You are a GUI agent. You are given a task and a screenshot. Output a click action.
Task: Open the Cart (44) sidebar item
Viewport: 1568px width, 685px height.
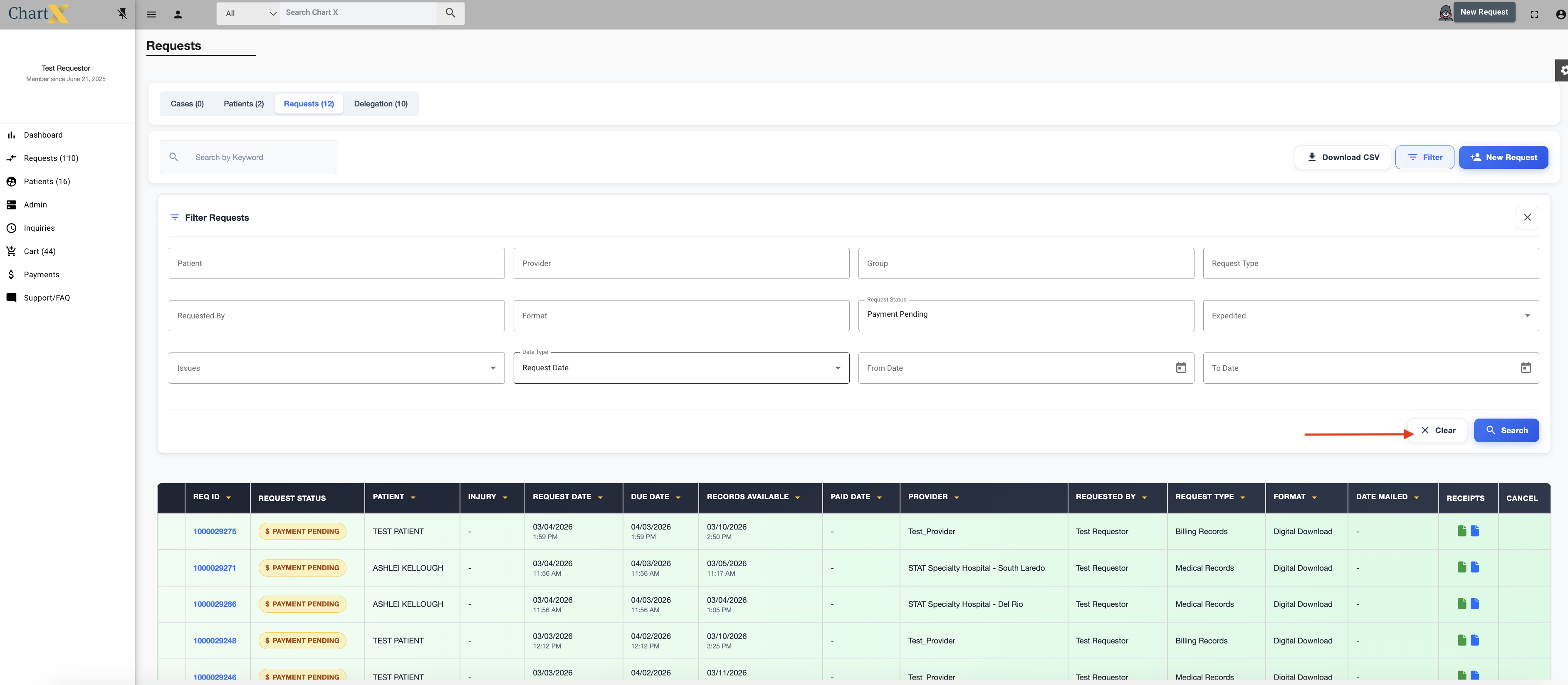40,251
